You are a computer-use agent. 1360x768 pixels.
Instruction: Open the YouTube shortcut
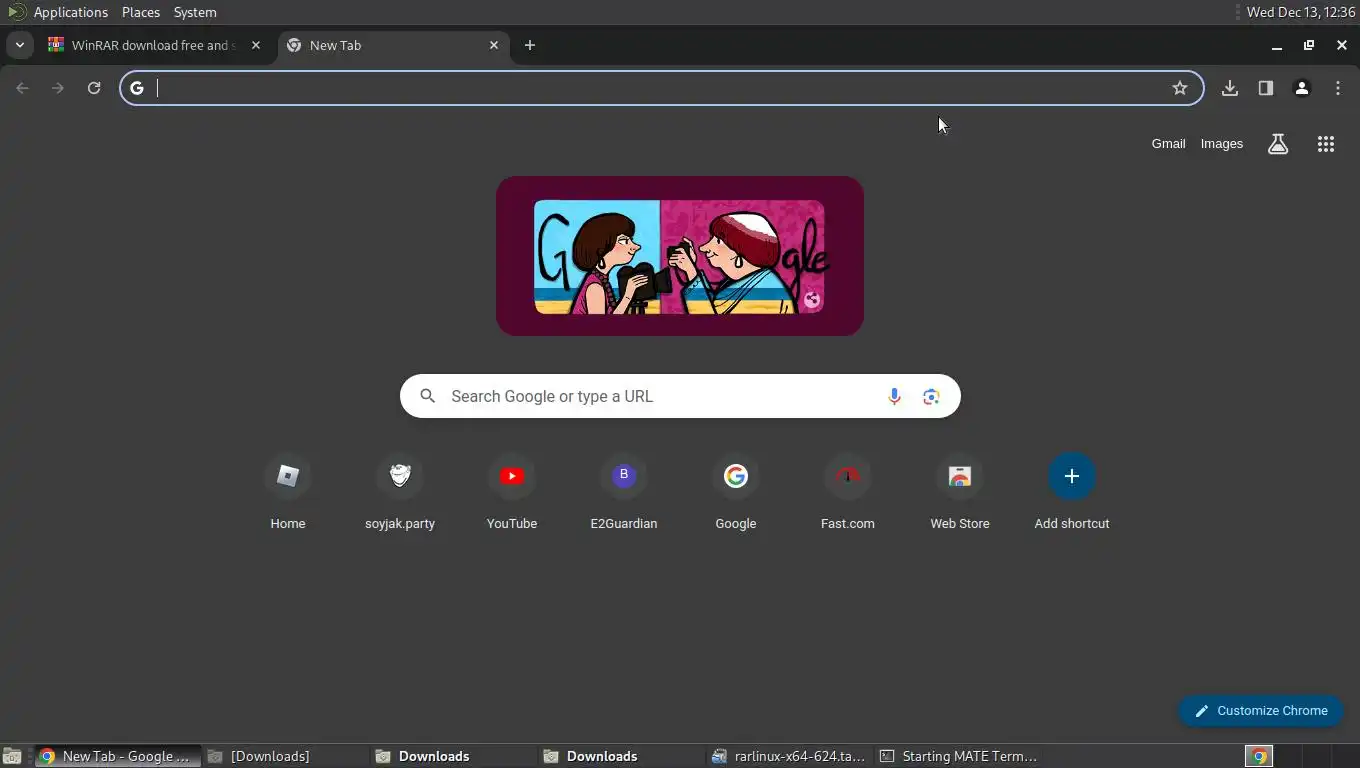[x=512, y=491]
